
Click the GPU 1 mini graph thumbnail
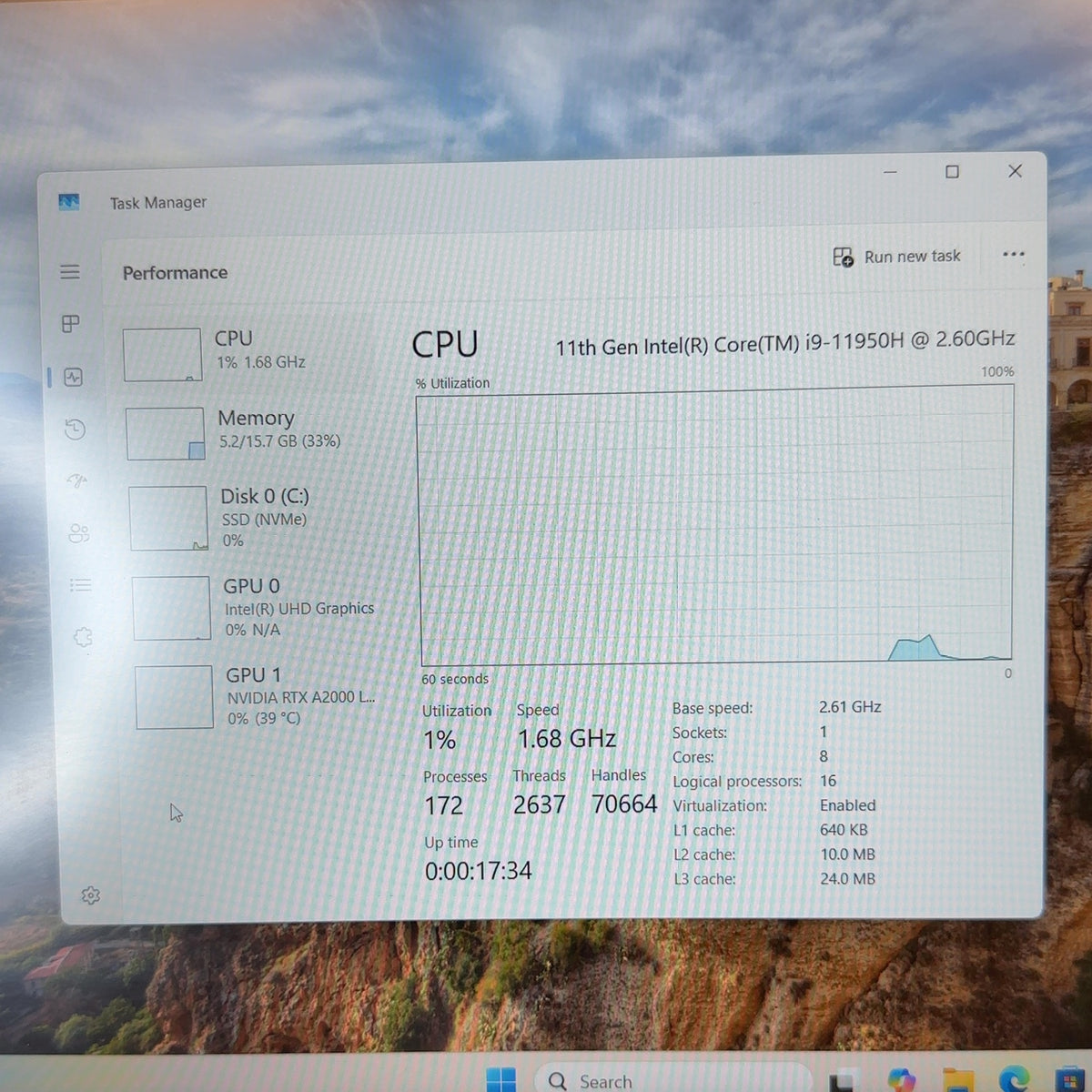(x=174, y=697)
